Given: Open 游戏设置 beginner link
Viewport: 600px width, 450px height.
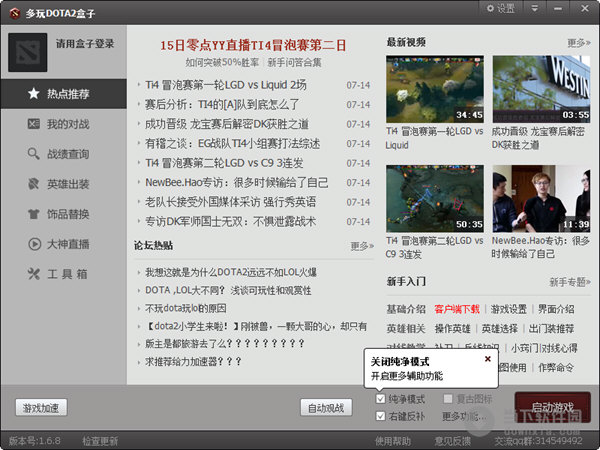Looking at the screenshot, I should [509, 309].
